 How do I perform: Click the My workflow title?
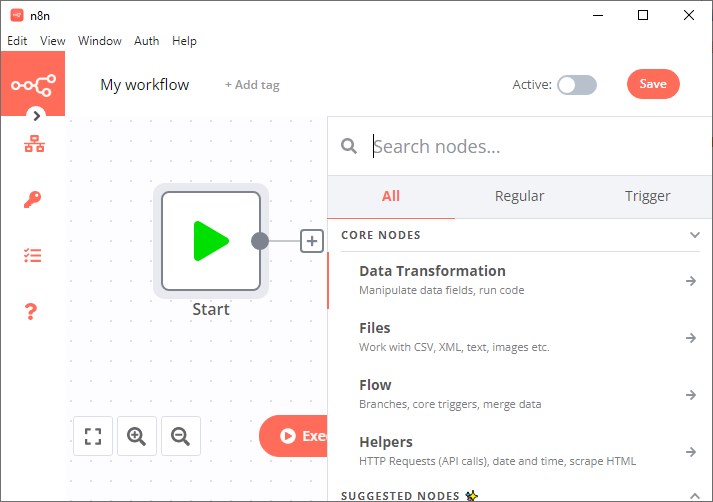pos(145,85)
